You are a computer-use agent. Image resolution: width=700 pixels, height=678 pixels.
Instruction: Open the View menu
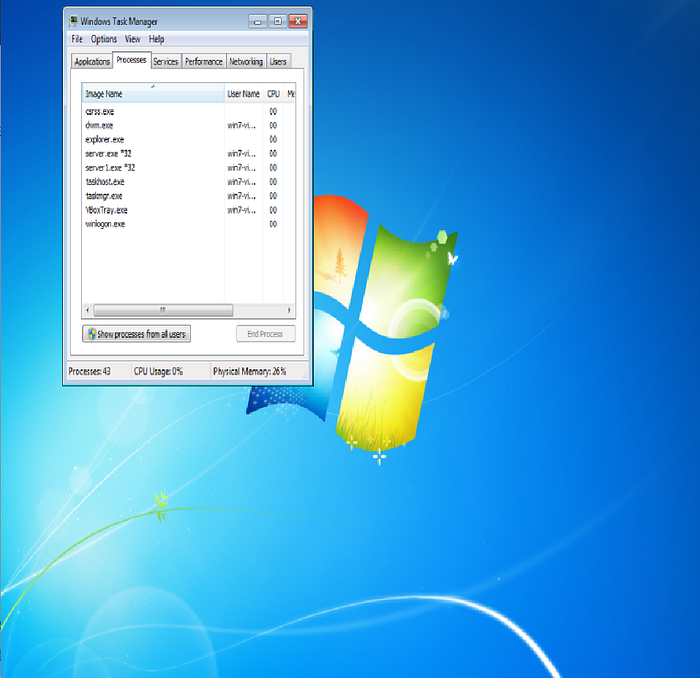tap(132, 39)
